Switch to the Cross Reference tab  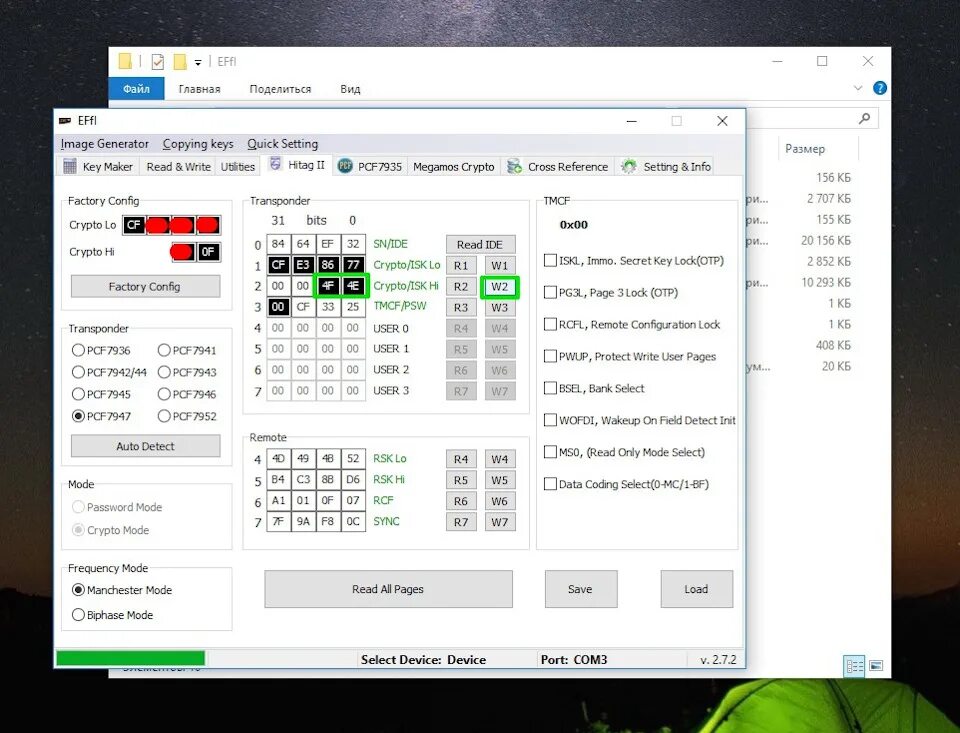pos(558,167)
